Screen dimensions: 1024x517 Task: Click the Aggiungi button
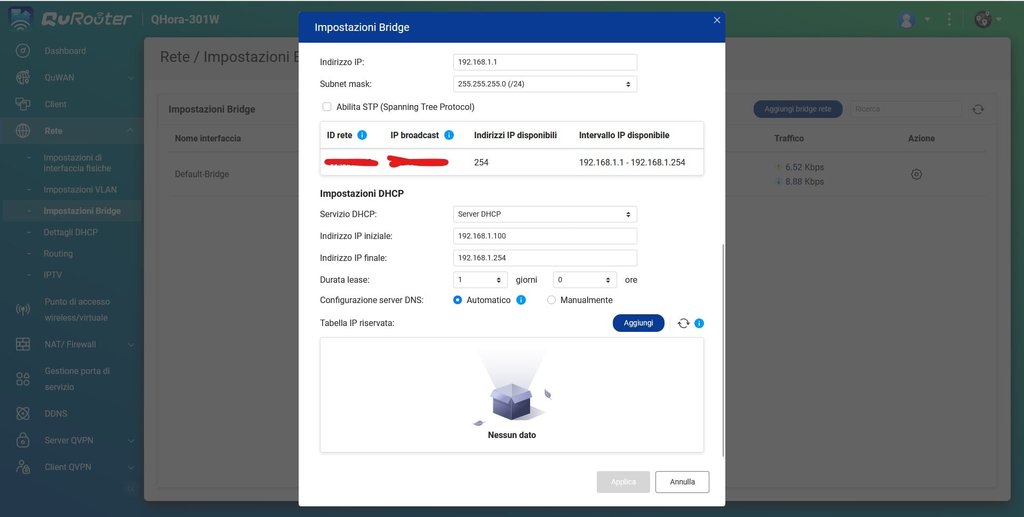(x=638, y=323)
